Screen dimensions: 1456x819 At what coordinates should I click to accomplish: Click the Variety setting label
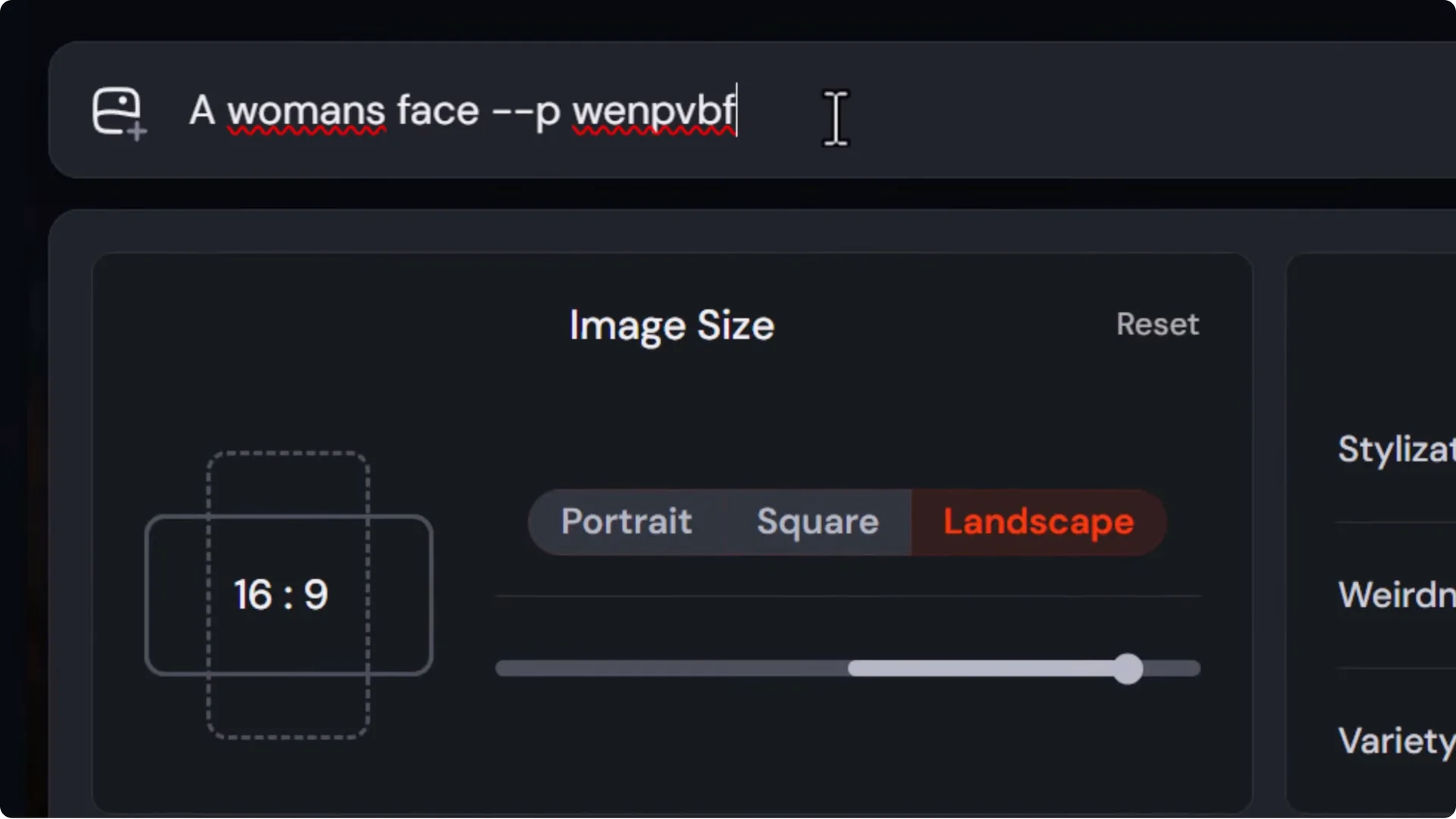point(1395,741)
